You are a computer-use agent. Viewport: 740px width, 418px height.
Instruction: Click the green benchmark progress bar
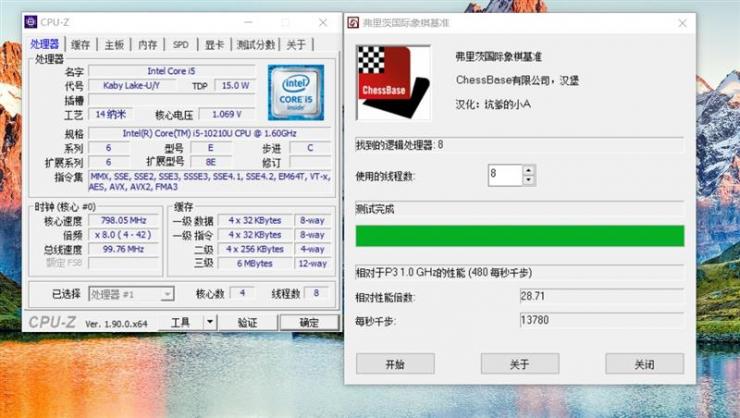tap(520, 236)
